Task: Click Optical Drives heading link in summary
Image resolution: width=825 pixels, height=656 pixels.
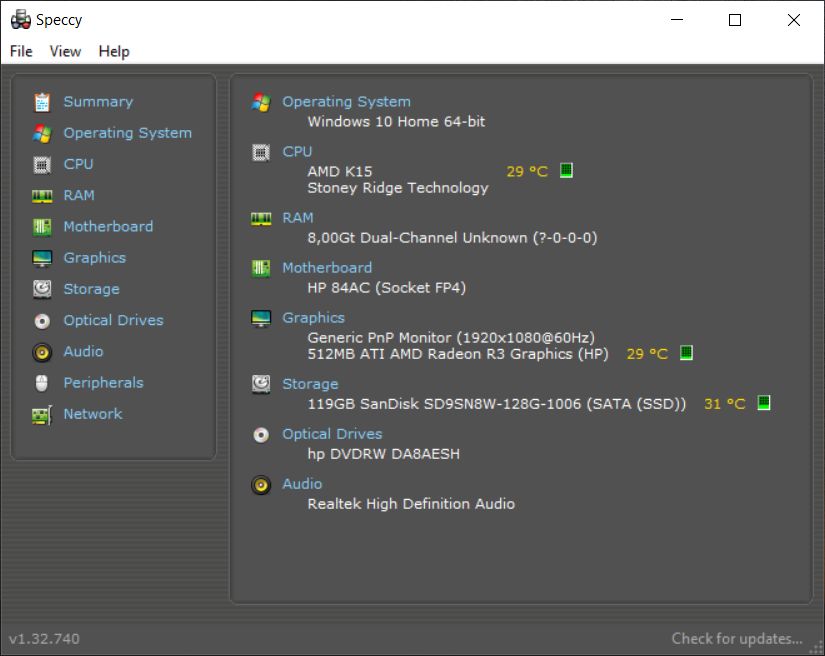Action: click(x=333, y=434)
